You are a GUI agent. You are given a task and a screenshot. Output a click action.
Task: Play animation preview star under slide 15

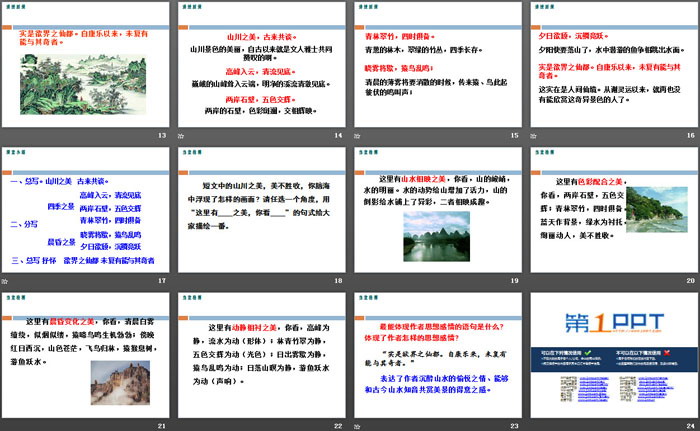357,136
